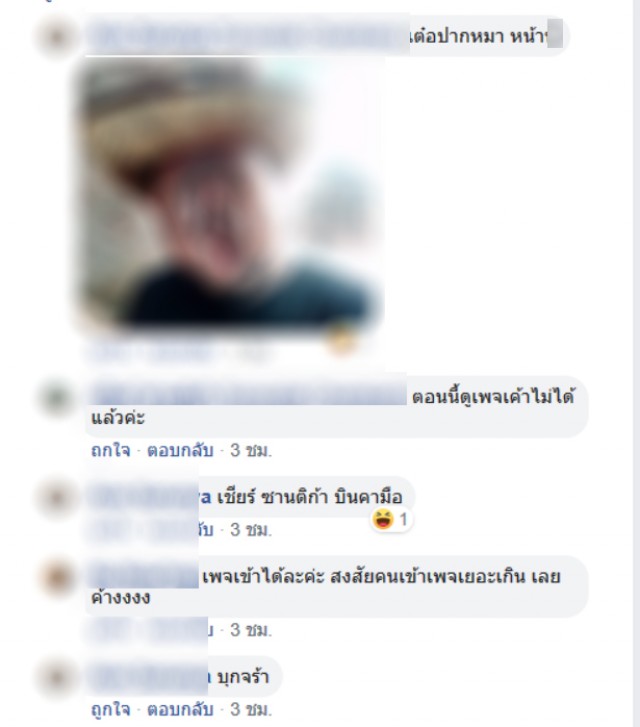Open the blurred commenter name before 'เพจเข้าได้ละค่ะ'
This screenshot has height=727, width=640.
click(x=145, y=577)
